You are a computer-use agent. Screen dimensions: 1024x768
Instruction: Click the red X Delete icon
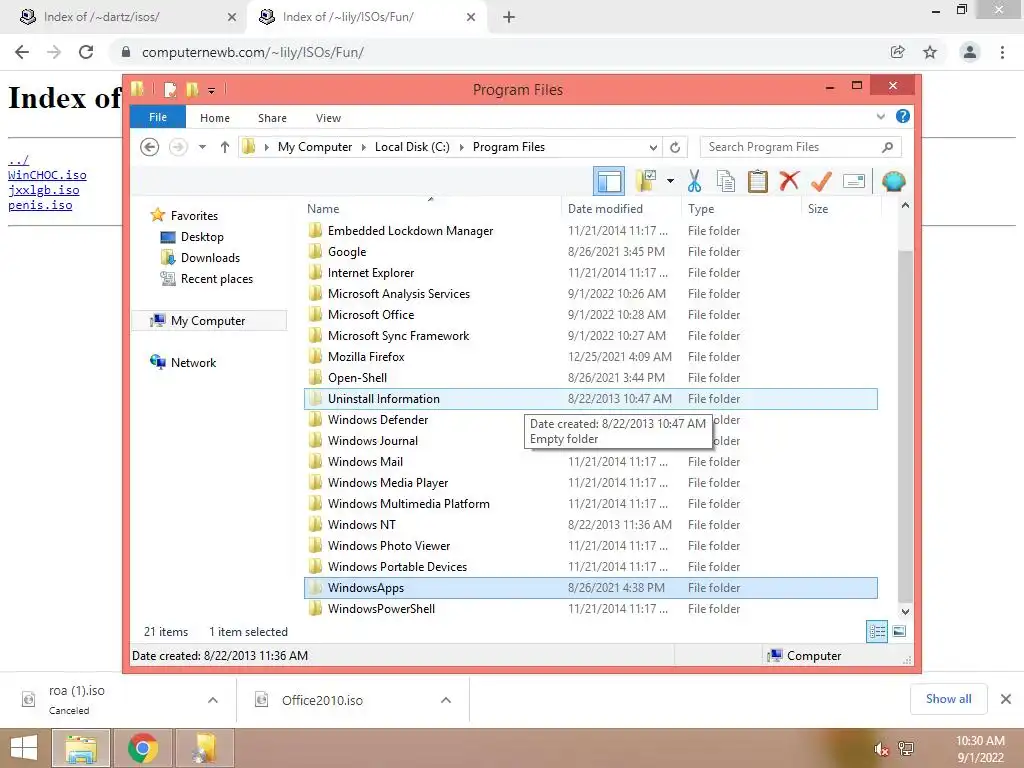coord(789,181)
